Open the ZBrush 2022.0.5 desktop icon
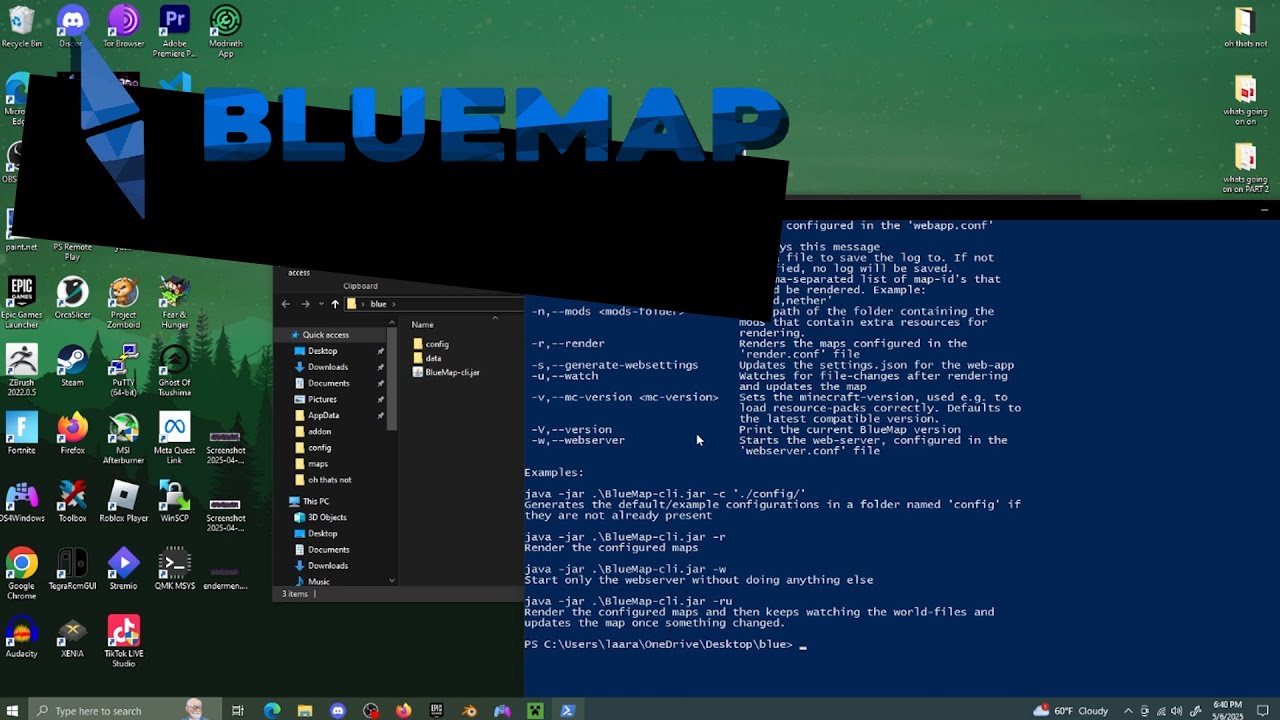Viewport: 1280px width, 720px height. point(22,370)
